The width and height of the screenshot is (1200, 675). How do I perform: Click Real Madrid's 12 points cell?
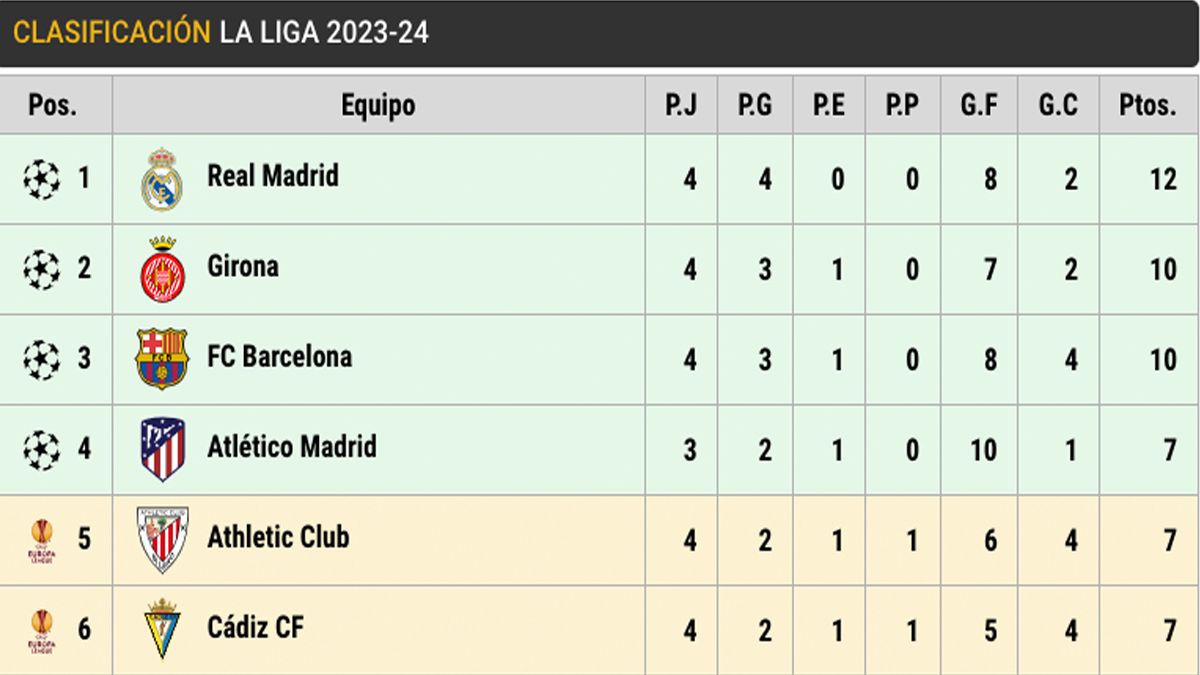1162,180
